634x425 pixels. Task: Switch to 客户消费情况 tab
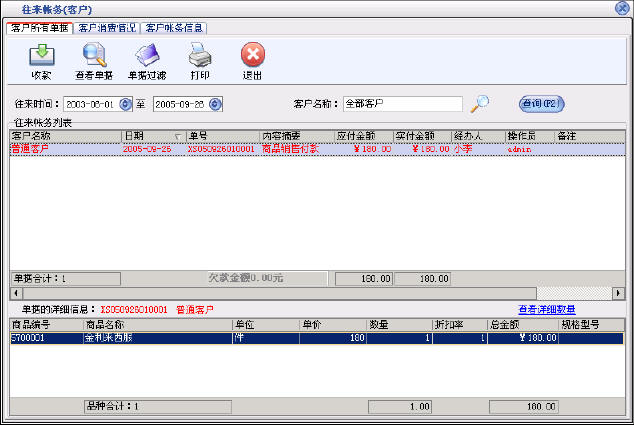click(107, 28)
